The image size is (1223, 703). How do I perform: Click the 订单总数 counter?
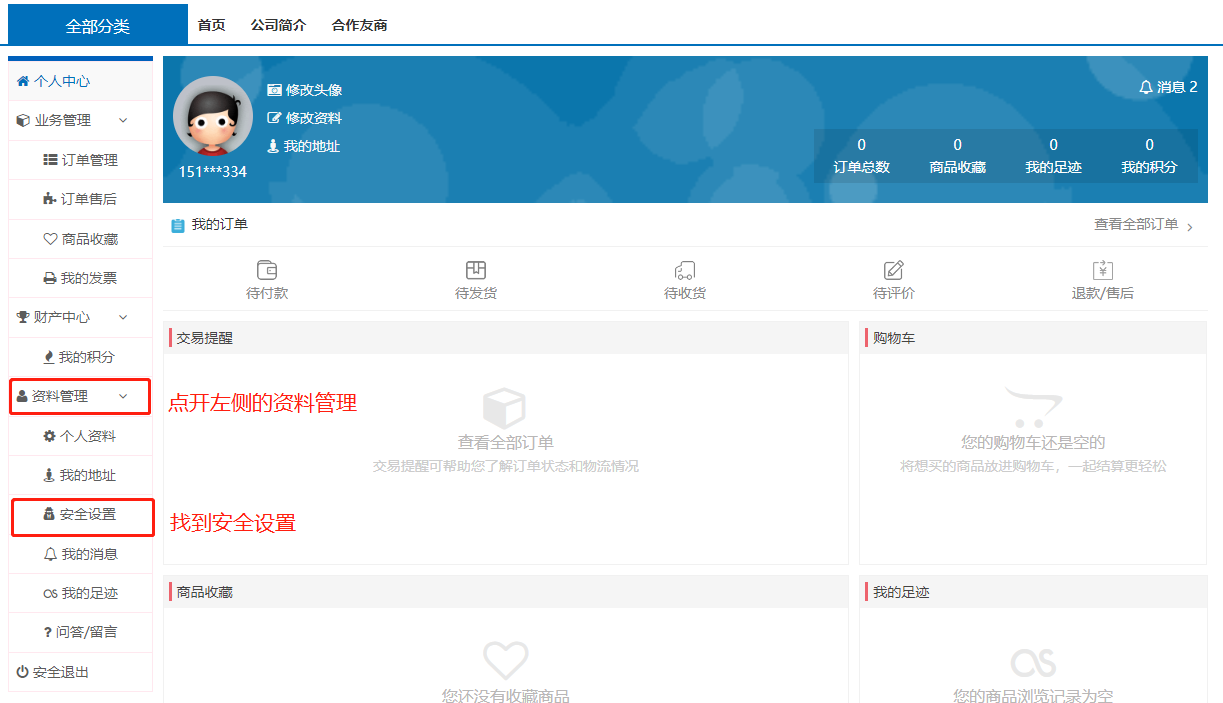point(862,156)
